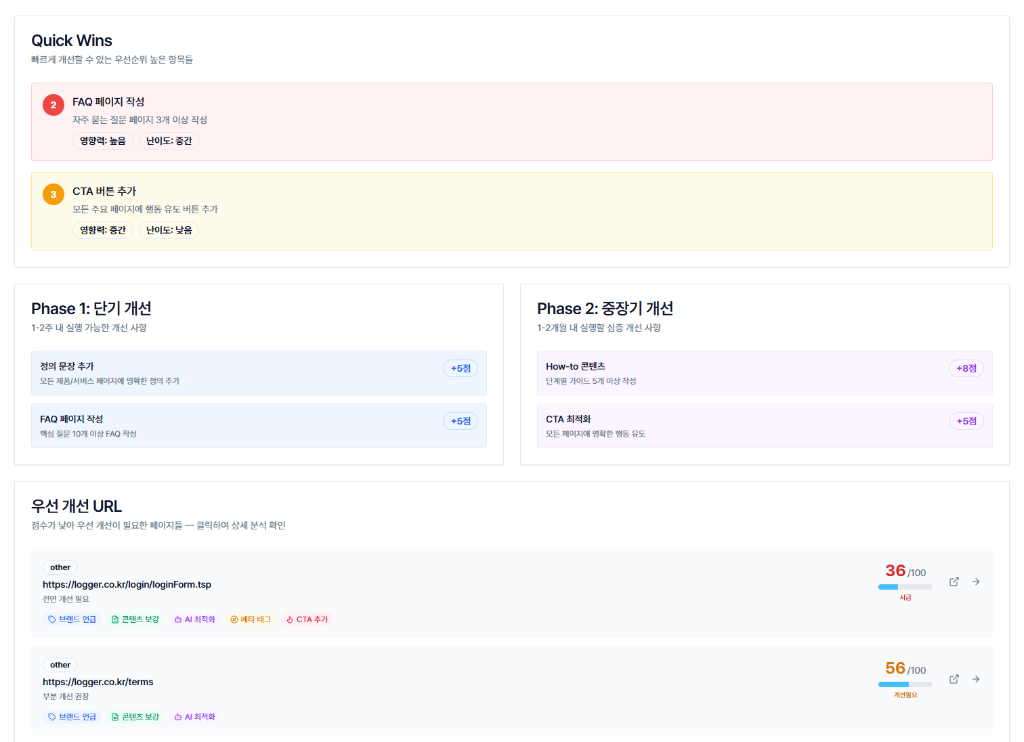Open the logger.co.kr/terms URL

(x=98, y=682)
